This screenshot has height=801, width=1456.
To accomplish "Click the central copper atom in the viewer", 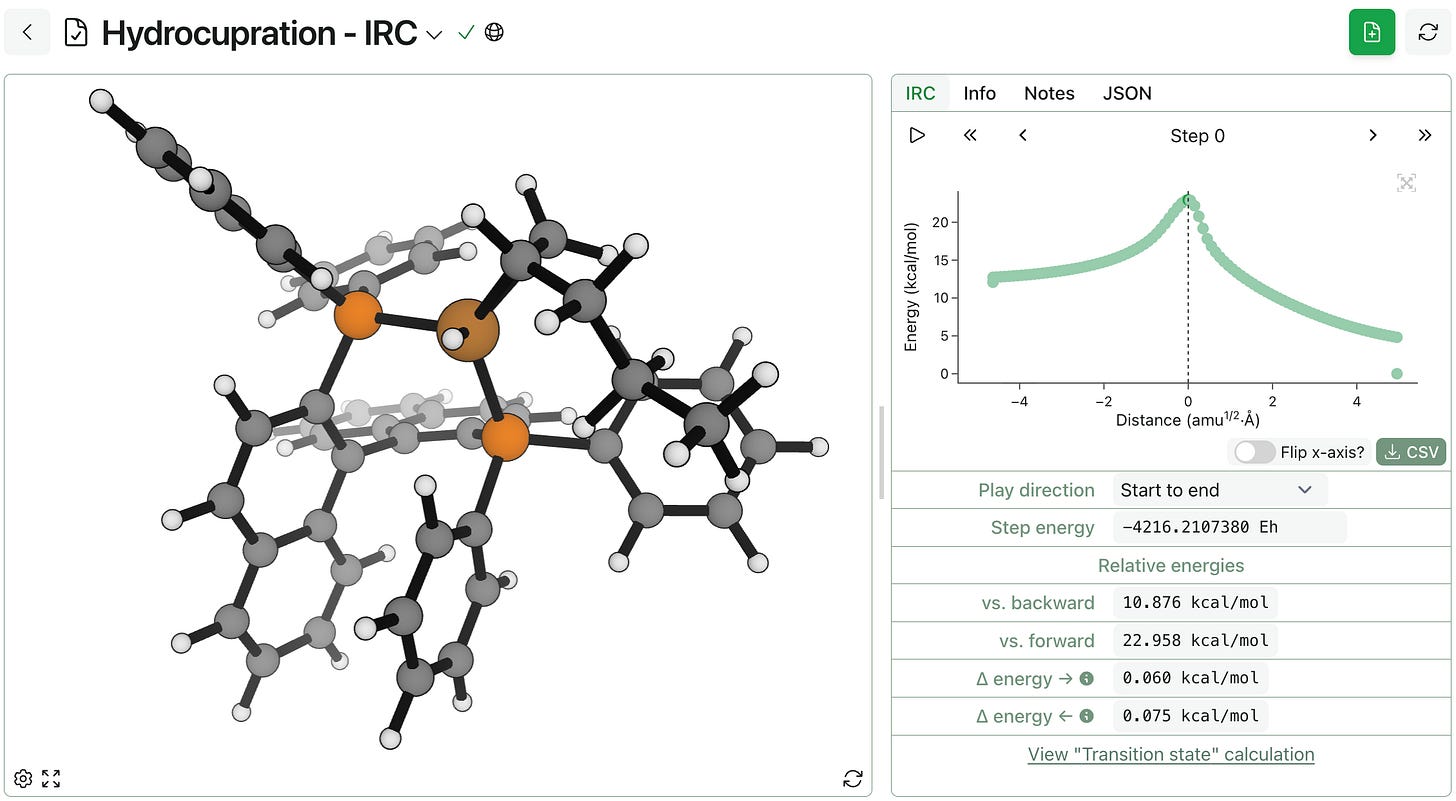I will (468, 329).
